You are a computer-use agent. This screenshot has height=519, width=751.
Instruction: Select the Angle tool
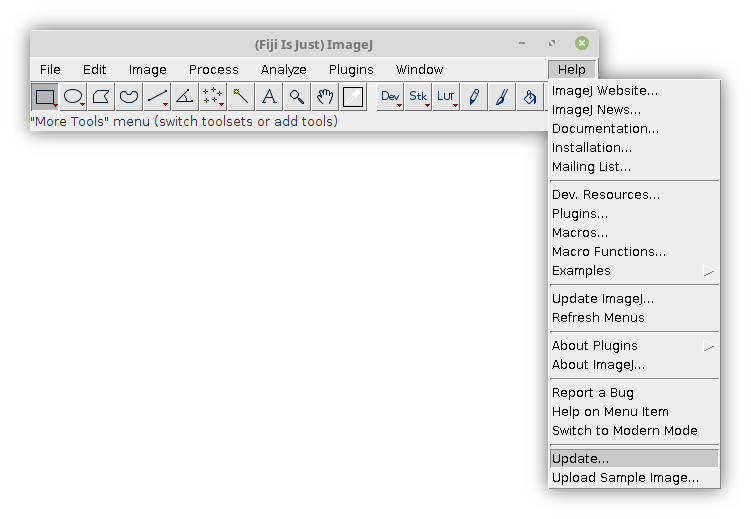click(x=185, y=97)
